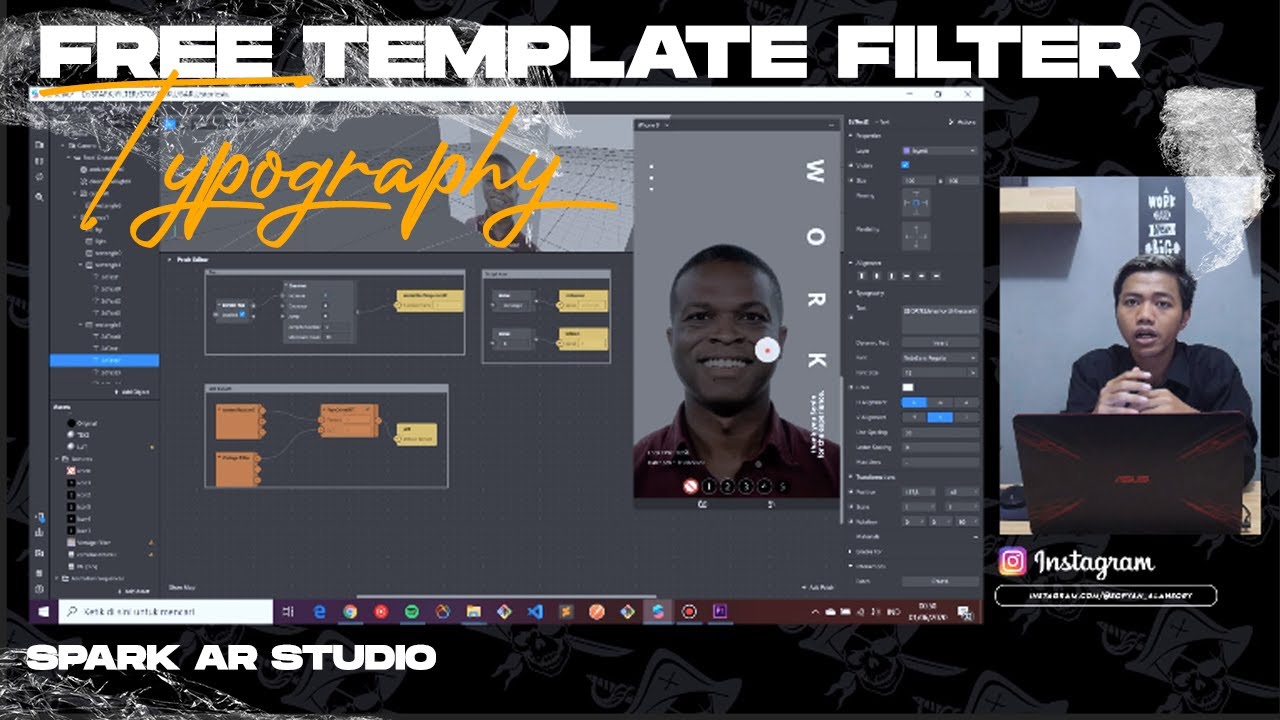Open Sublime Text from taskbar
Screen dimensions: 1280x720
point(565,611)
